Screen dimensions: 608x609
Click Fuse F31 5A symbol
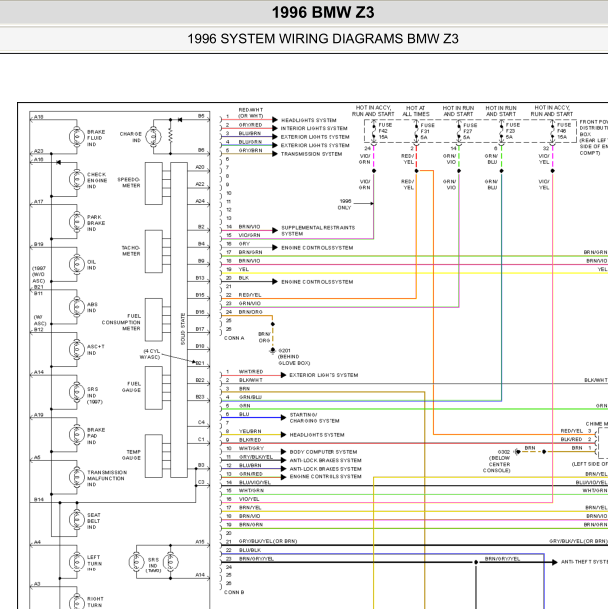[x=416, y=132]
